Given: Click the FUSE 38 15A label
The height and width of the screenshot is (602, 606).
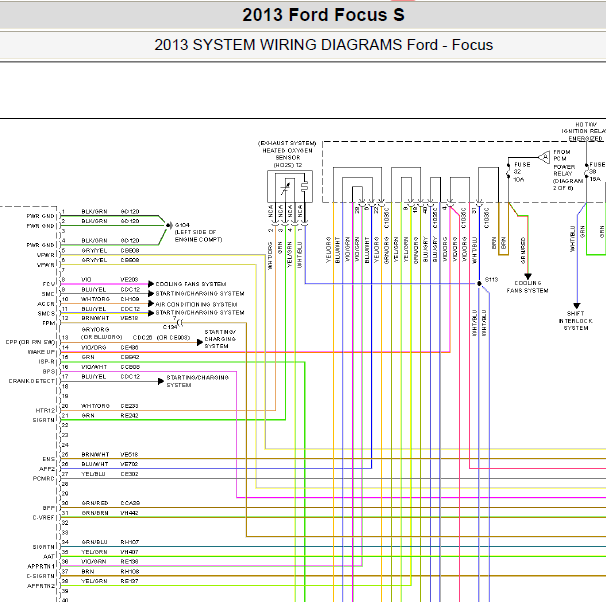Looking at the screenshot, I should click(597, 172).
